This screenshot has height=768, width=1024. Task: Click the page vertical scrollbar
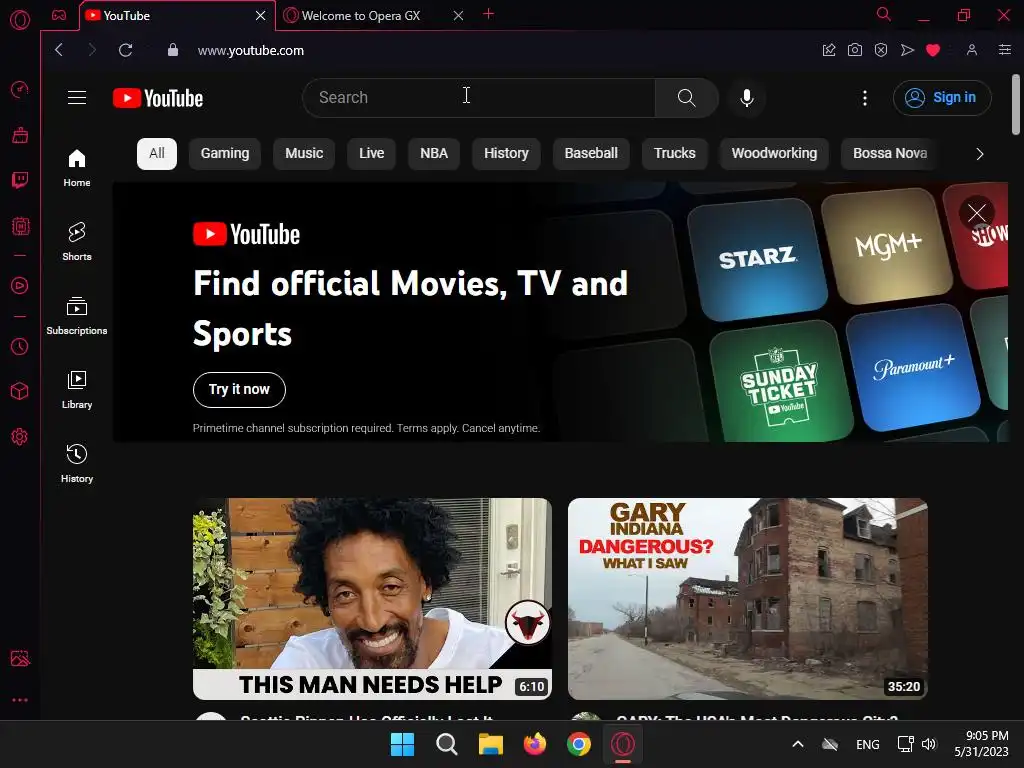click(x=1016, y=104)
